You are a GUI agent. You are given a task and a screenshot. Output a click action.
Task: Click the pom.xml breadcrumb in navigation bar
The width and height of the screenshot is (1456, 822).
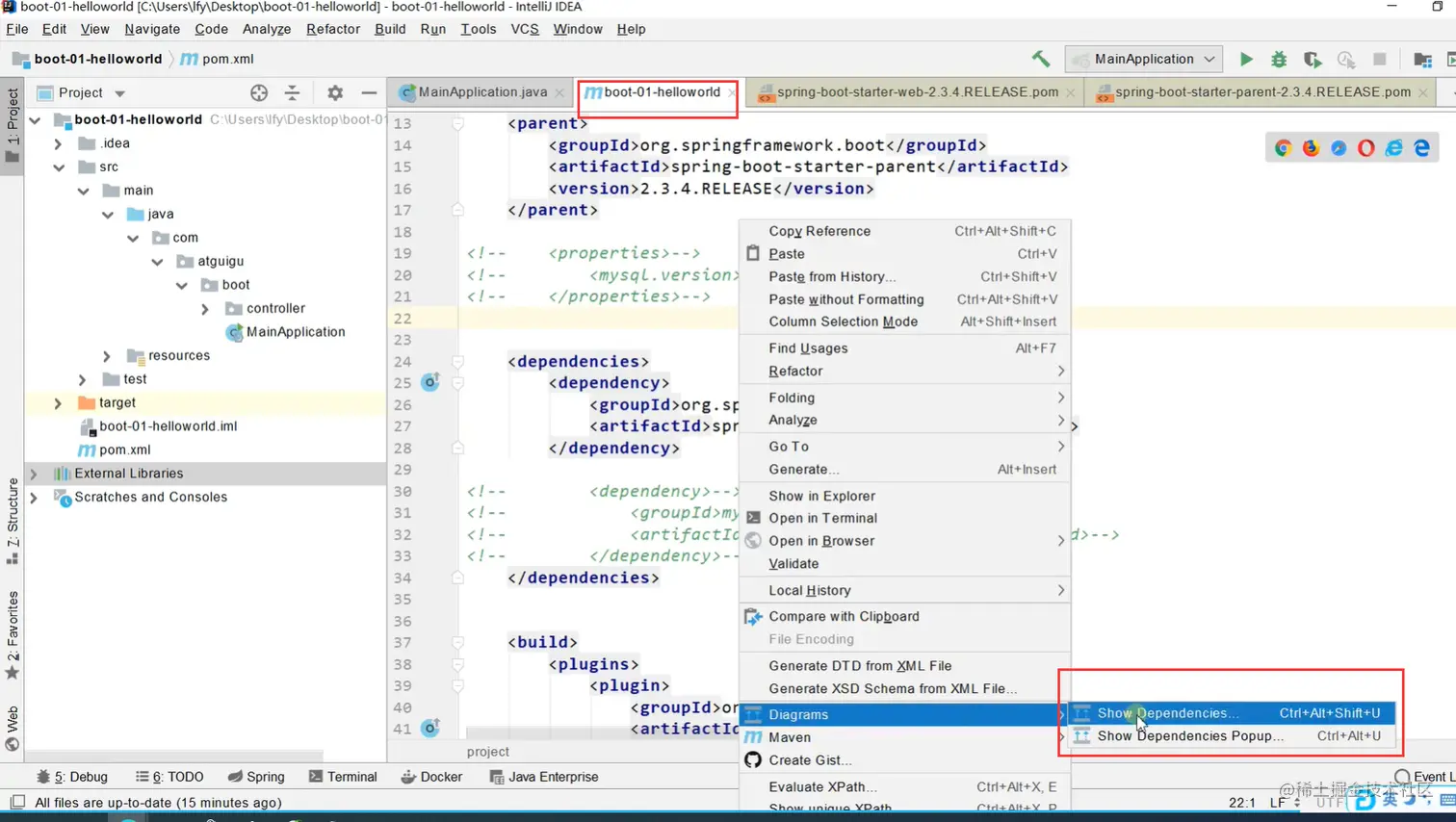tap(219, 59)
